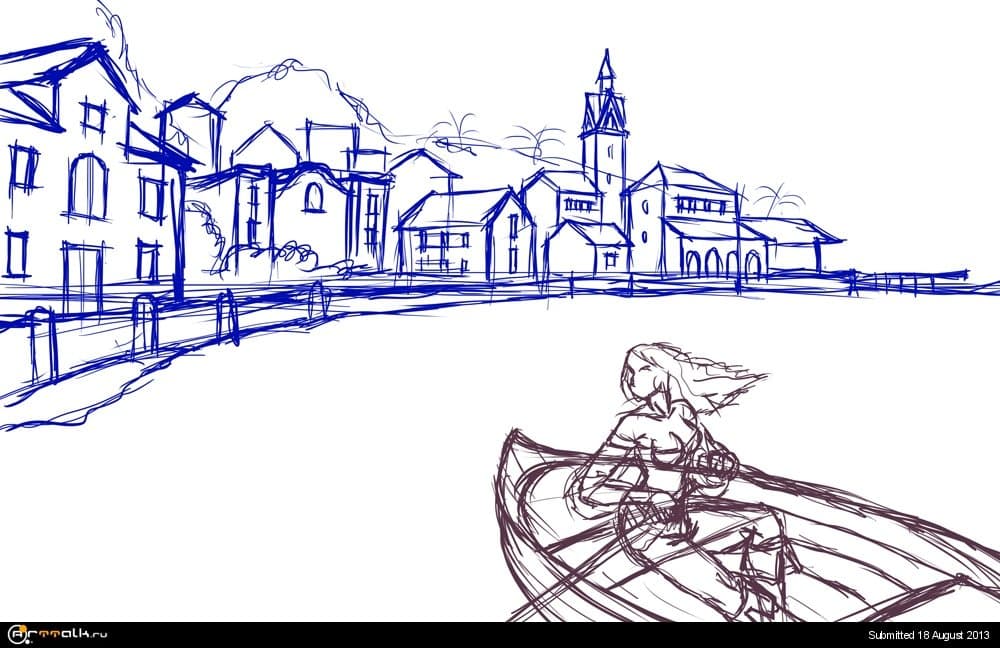Click the Arttalk.ru logo watermark
Viewport: 1000px width, 648px height.
58,634
